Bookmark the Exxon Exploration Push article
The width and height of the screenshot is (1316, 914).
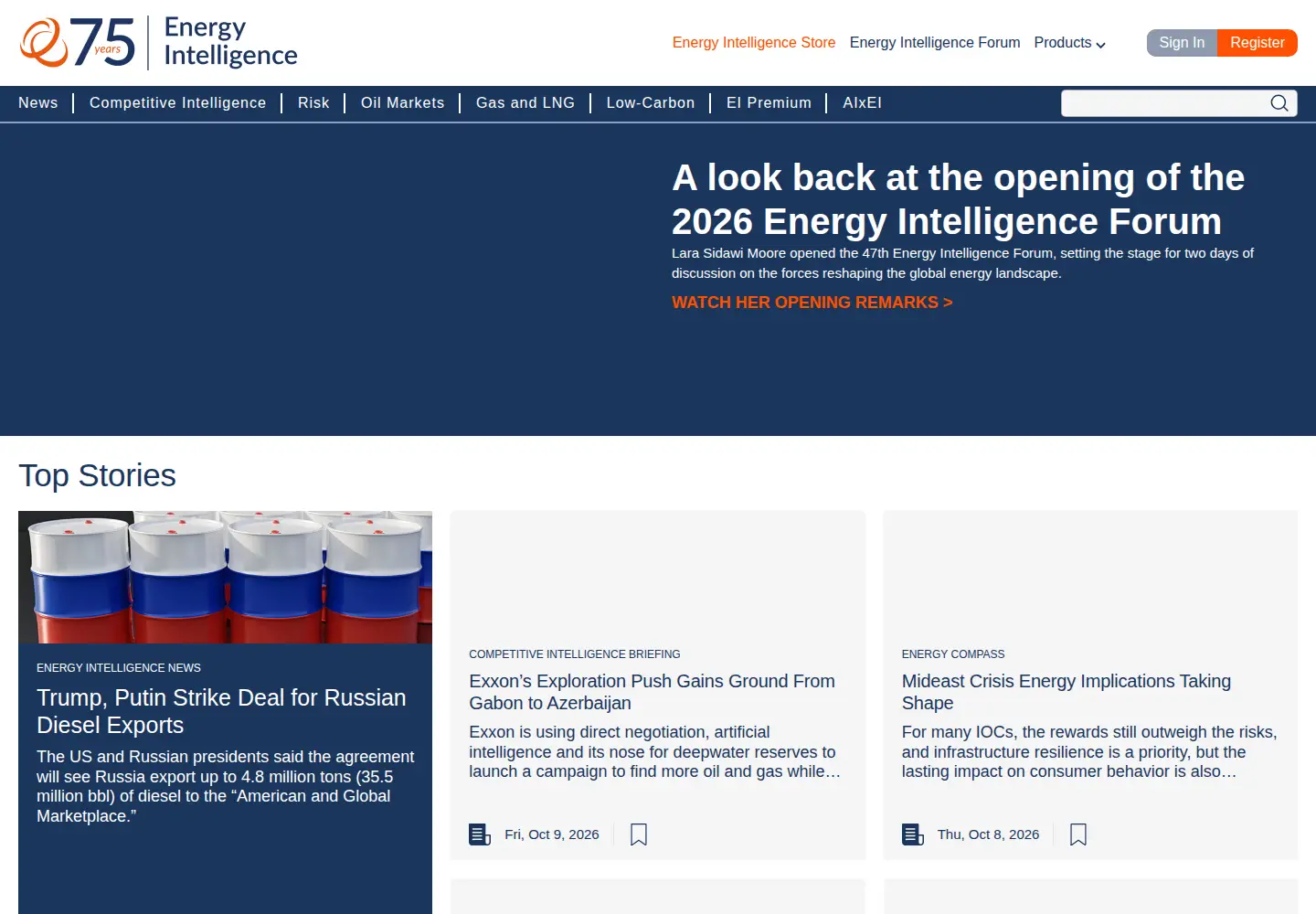(x=639, y=834)
